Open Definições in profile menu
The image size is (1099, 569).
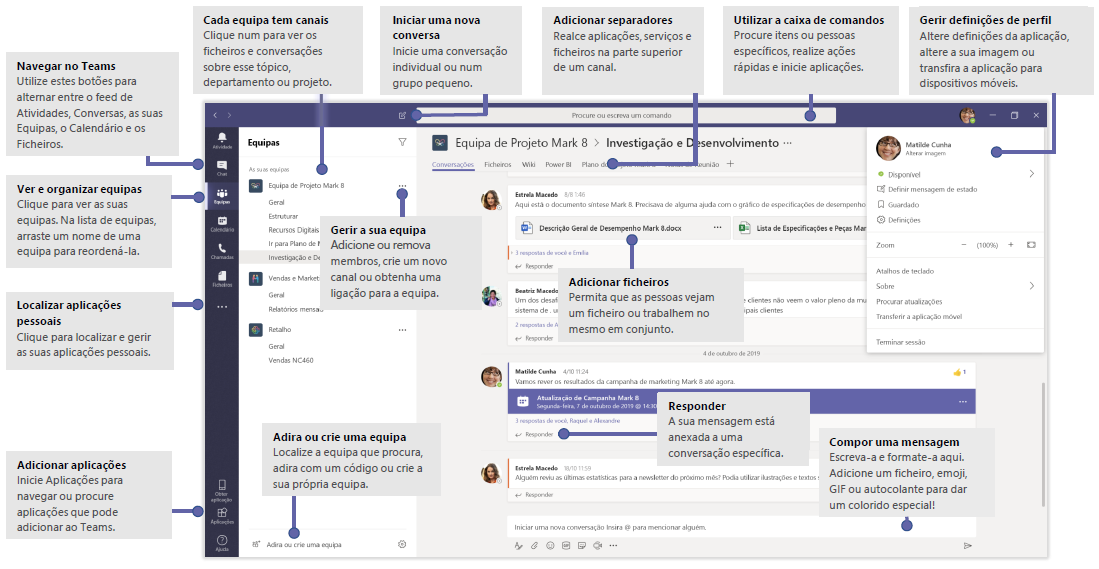(899, 220)
